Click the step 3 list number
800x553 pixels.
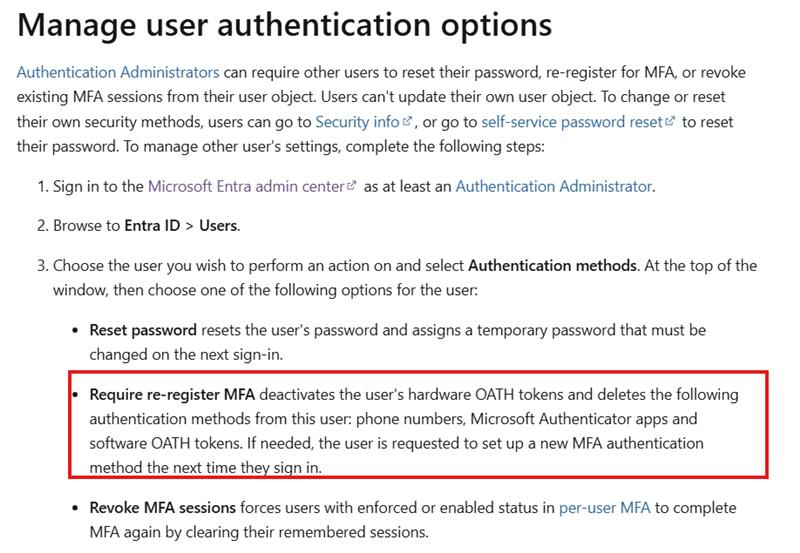click(x=42, y=266)
